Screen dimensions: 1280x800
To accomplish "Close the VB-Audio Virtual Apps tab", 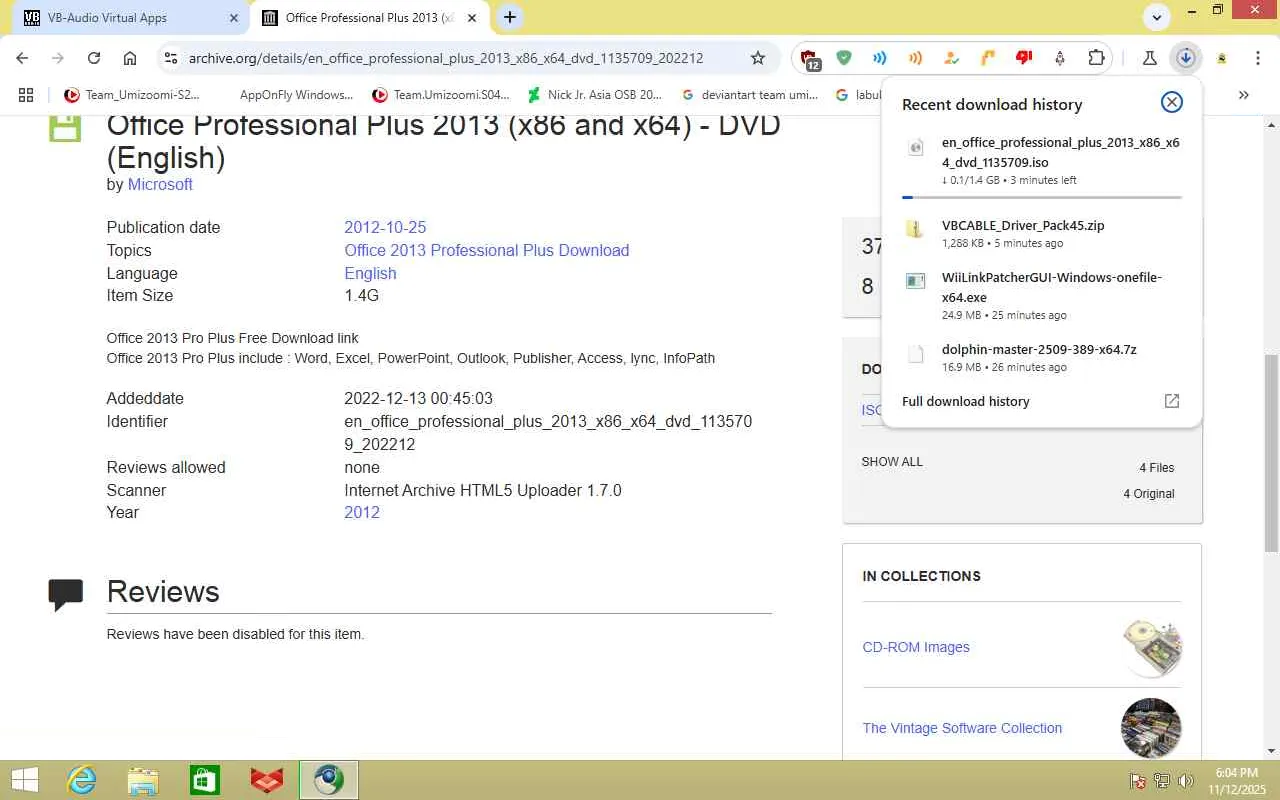I will (x=234, y=17).
